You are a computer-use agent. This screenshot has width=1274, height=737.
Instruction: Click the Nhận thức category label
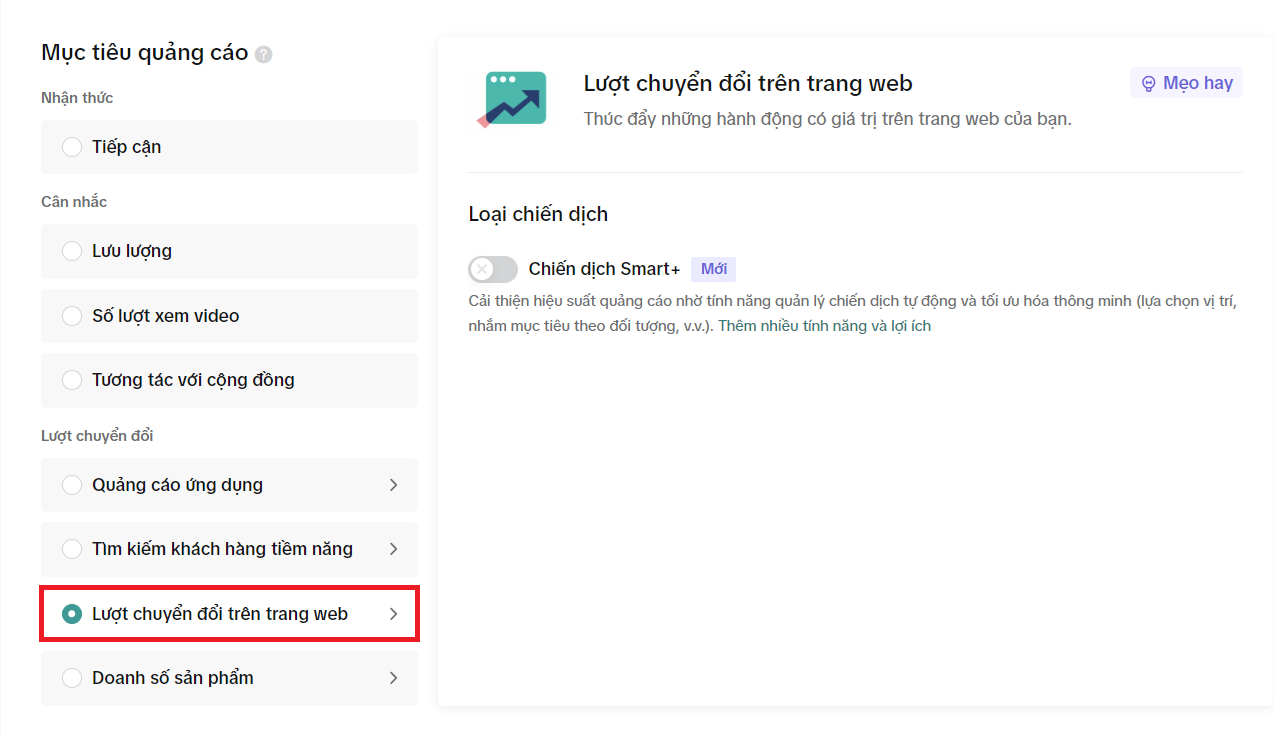pos(77,98)
